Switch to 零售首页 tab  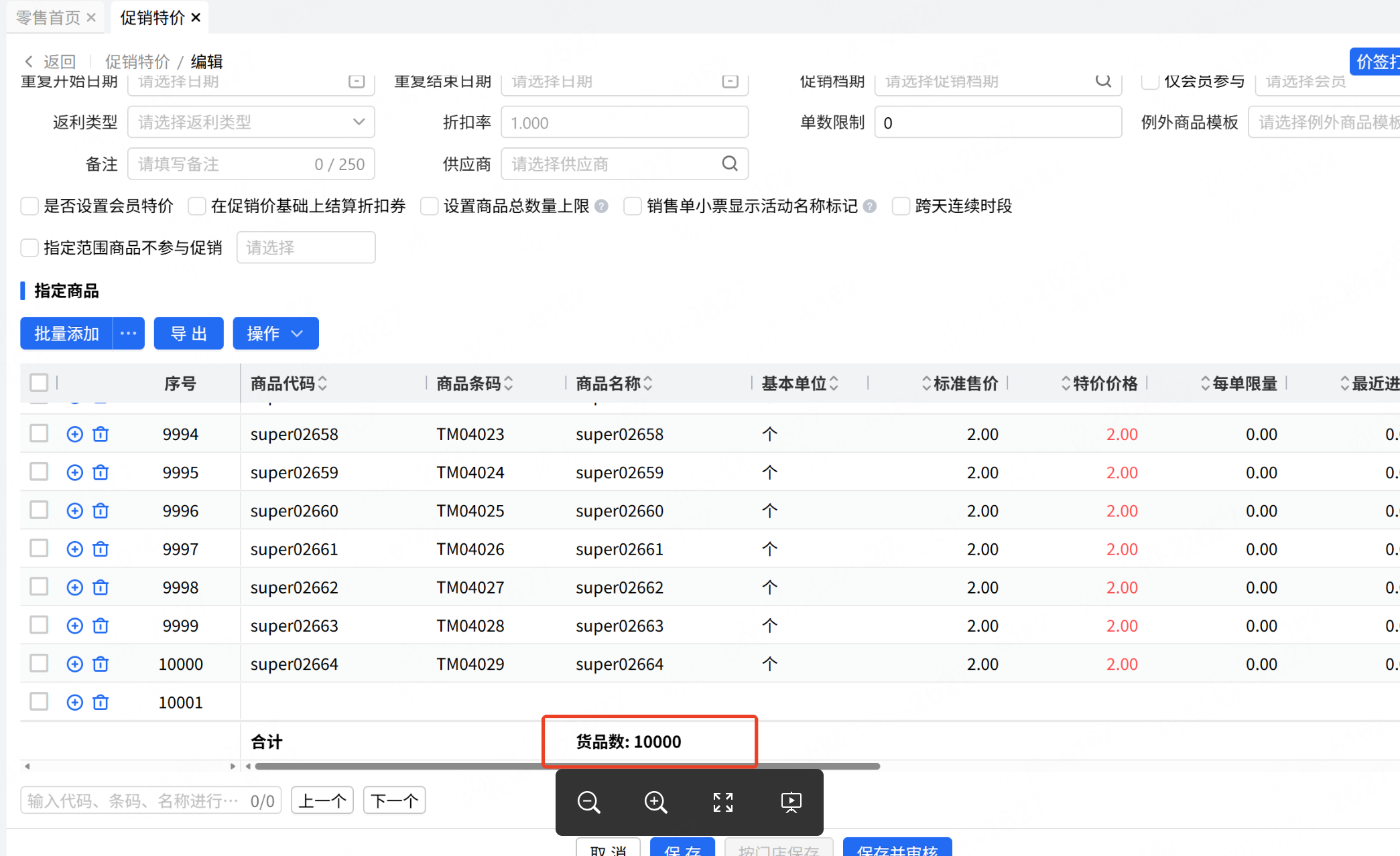pos(48,17)
